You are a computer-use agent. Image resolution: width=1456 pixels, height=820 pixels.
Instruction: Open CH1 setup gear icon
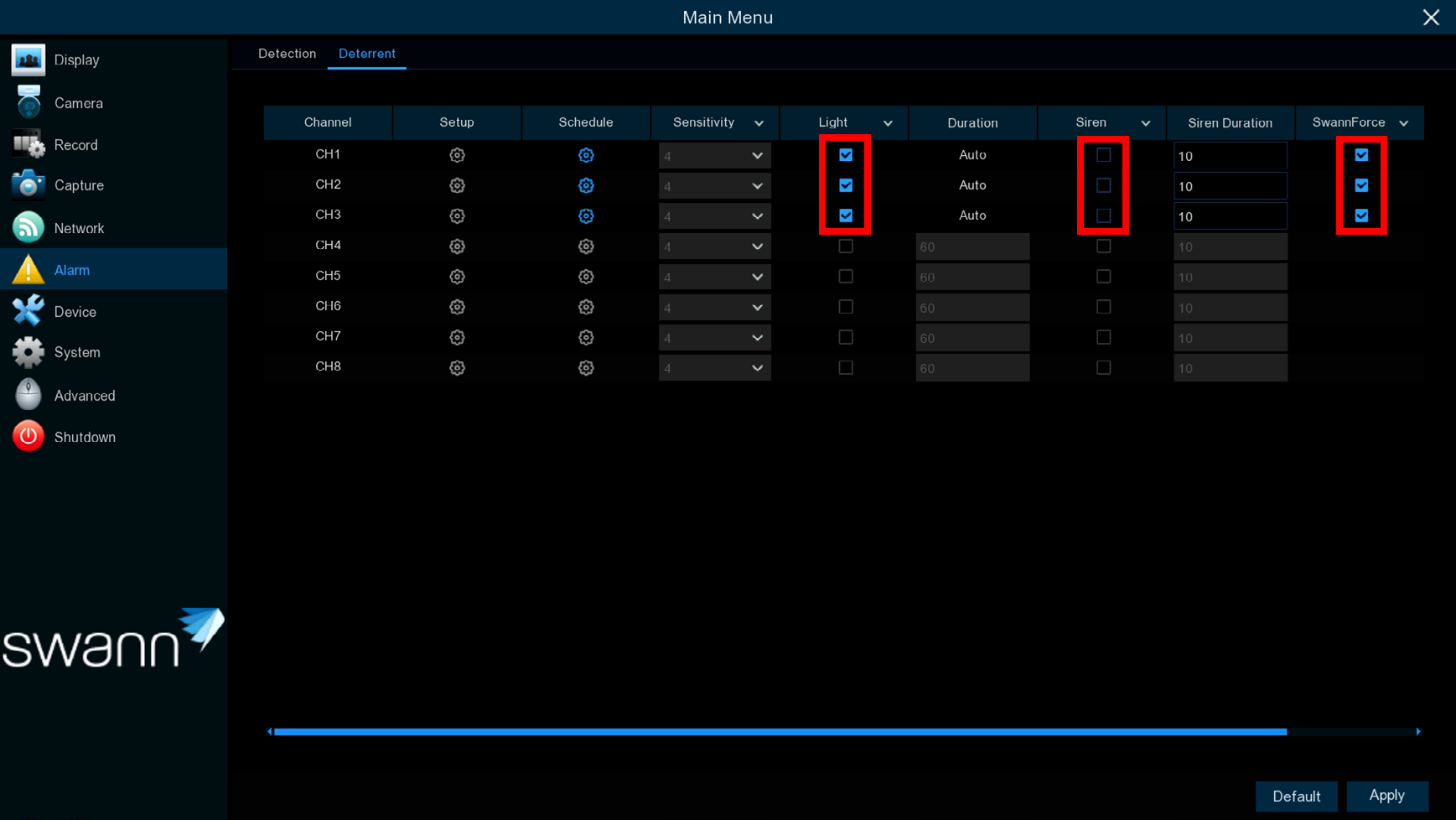[457, 155]
